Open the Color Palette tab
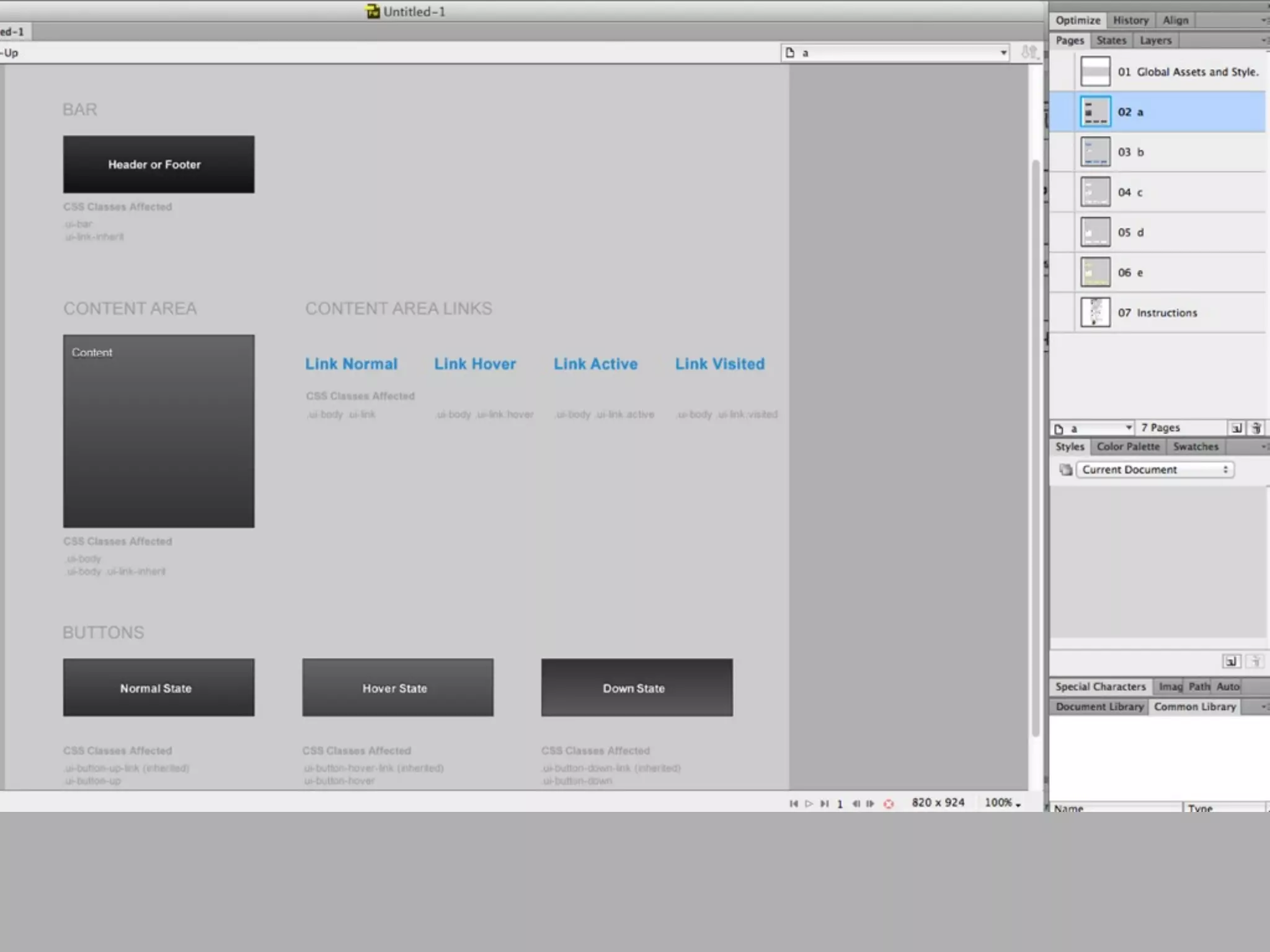 coord(1127,447)
